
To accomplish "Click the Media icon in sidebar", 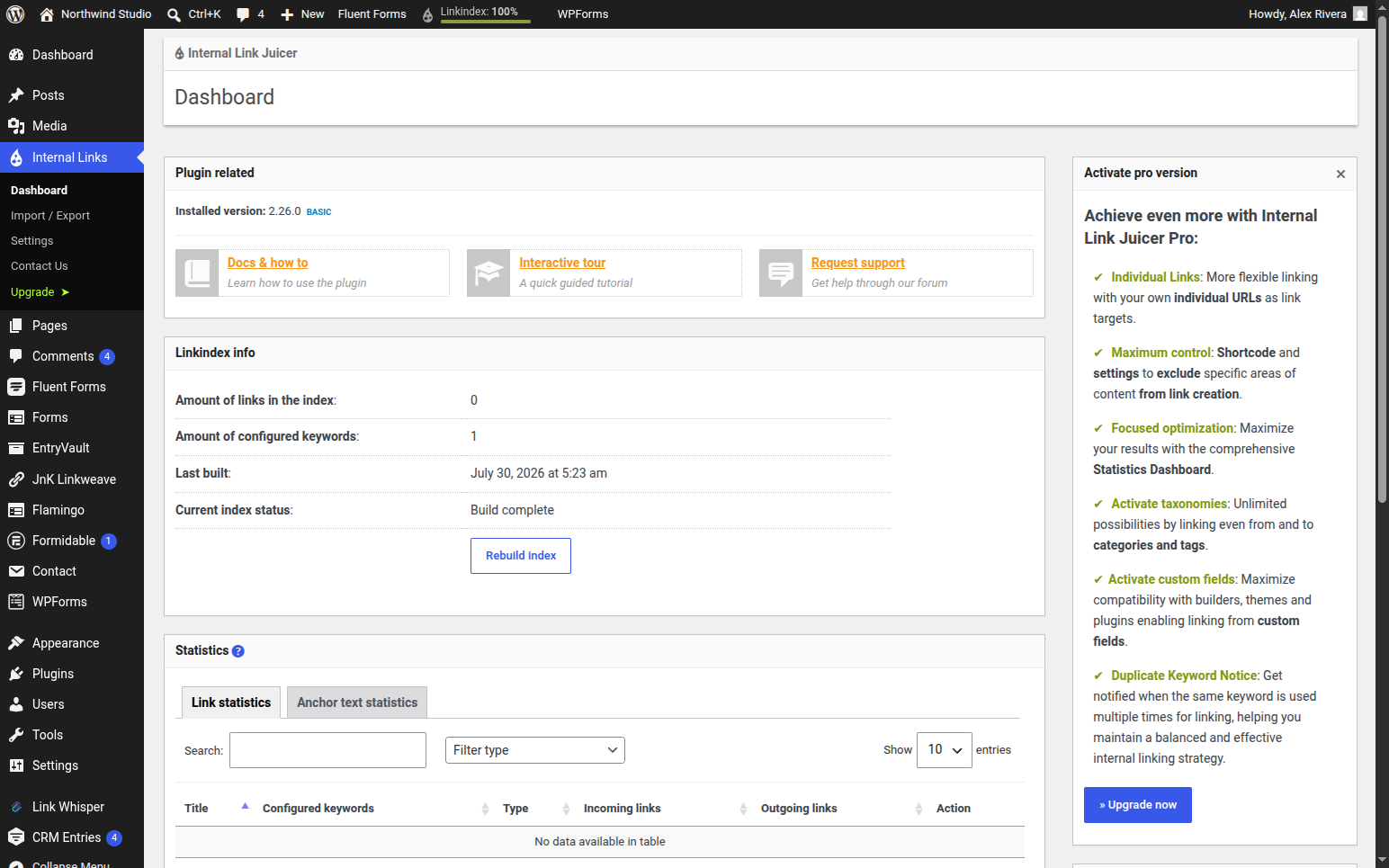I will pyautogui.click(x=16, y=126).
